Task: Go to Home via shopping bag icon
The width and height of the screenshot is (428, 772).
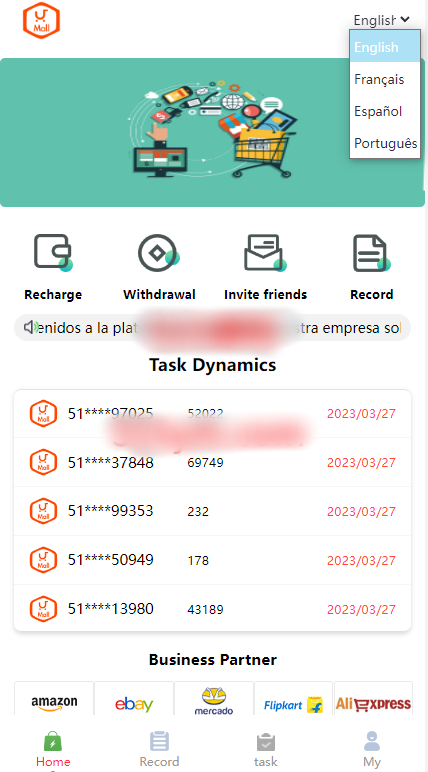Action: [x=53, y=741]
